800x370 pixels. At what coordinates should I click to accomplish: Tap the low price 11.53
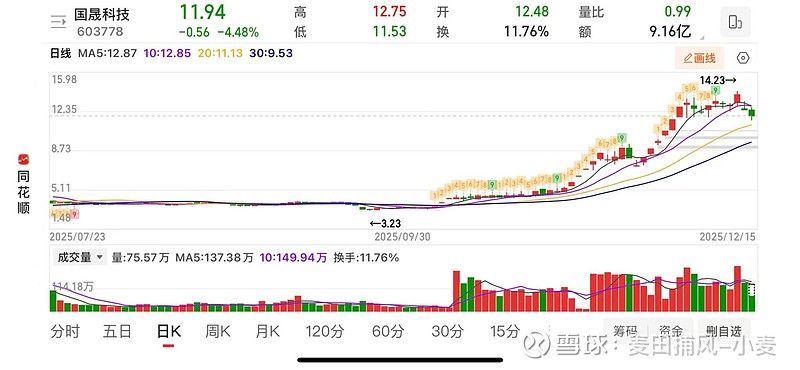coord(390,32)
